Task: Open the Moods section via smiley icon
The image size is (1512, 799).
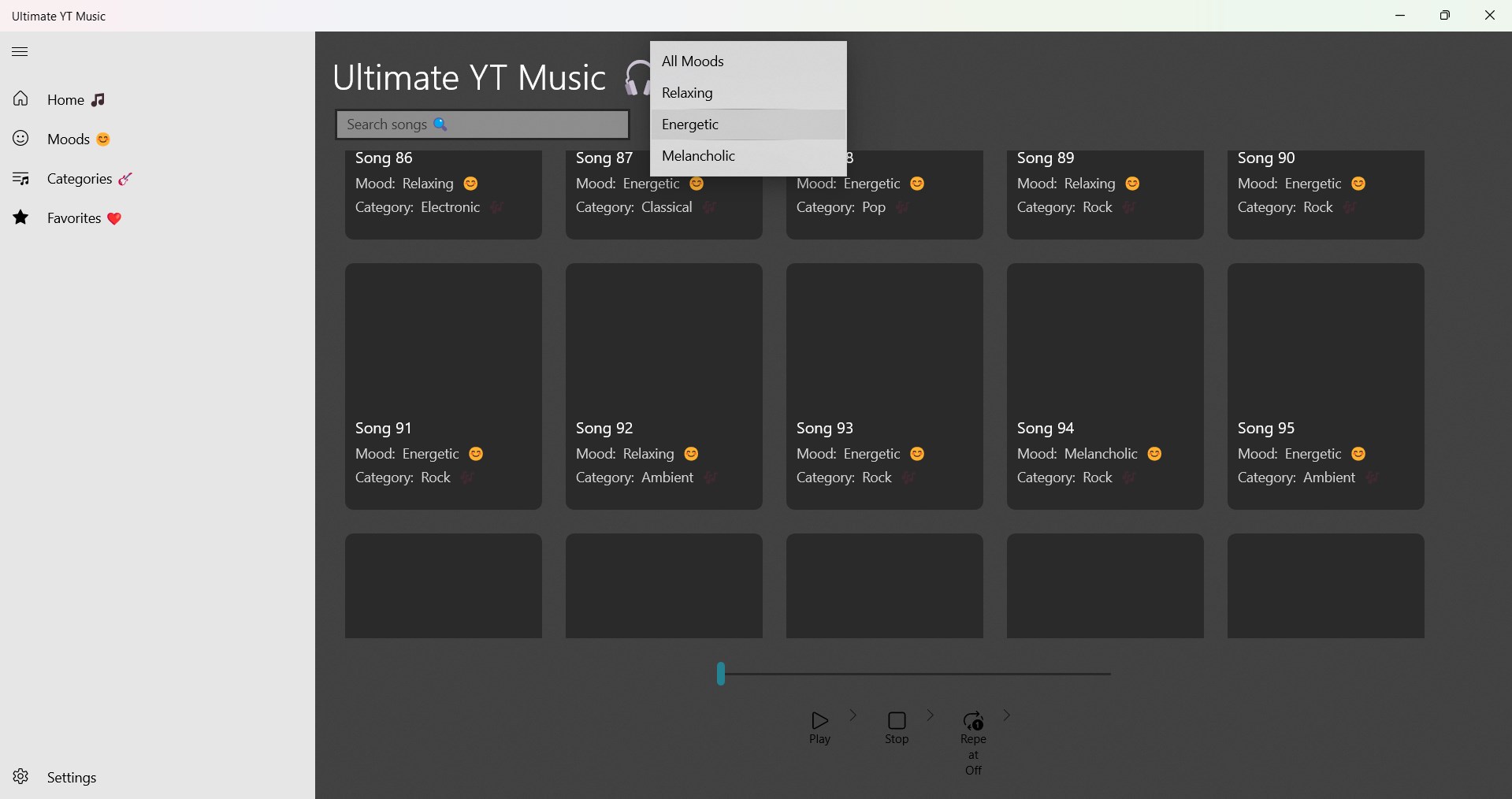Action: point(20,139)
